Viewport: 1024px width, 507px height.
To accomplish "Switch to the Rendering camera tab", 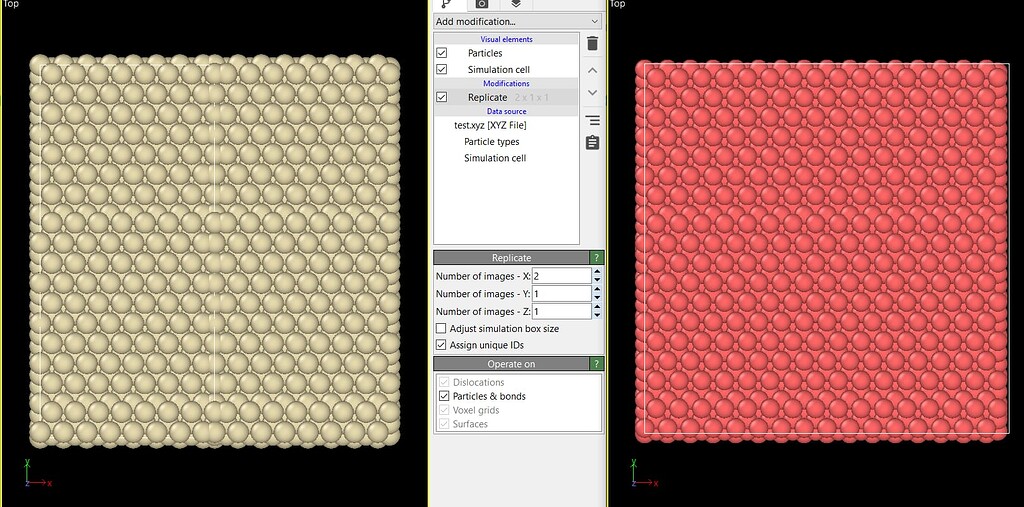I will (482, 4).
